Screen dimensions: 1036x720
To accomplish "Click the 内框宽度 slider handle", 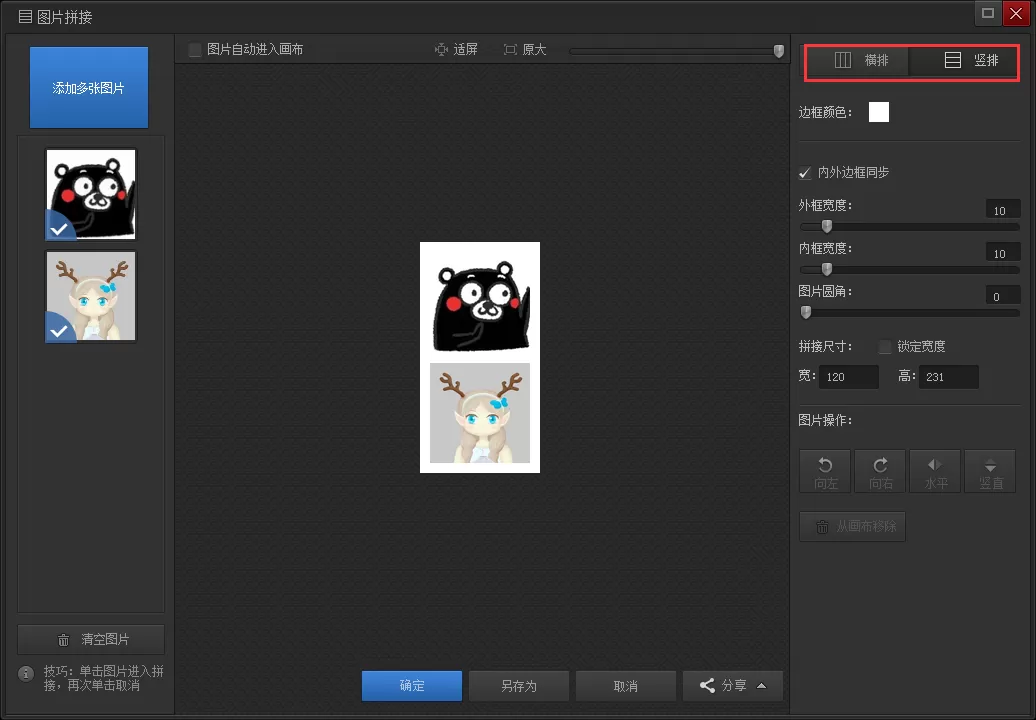I will [x=827, y=270].
